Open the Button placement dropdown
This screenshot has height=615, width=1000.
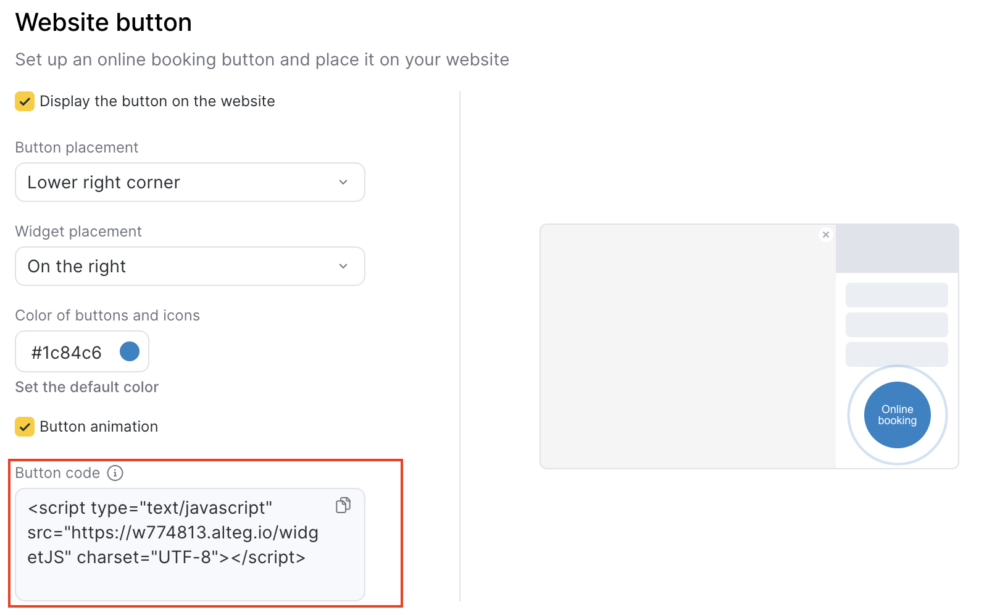[x=190, y=182]
